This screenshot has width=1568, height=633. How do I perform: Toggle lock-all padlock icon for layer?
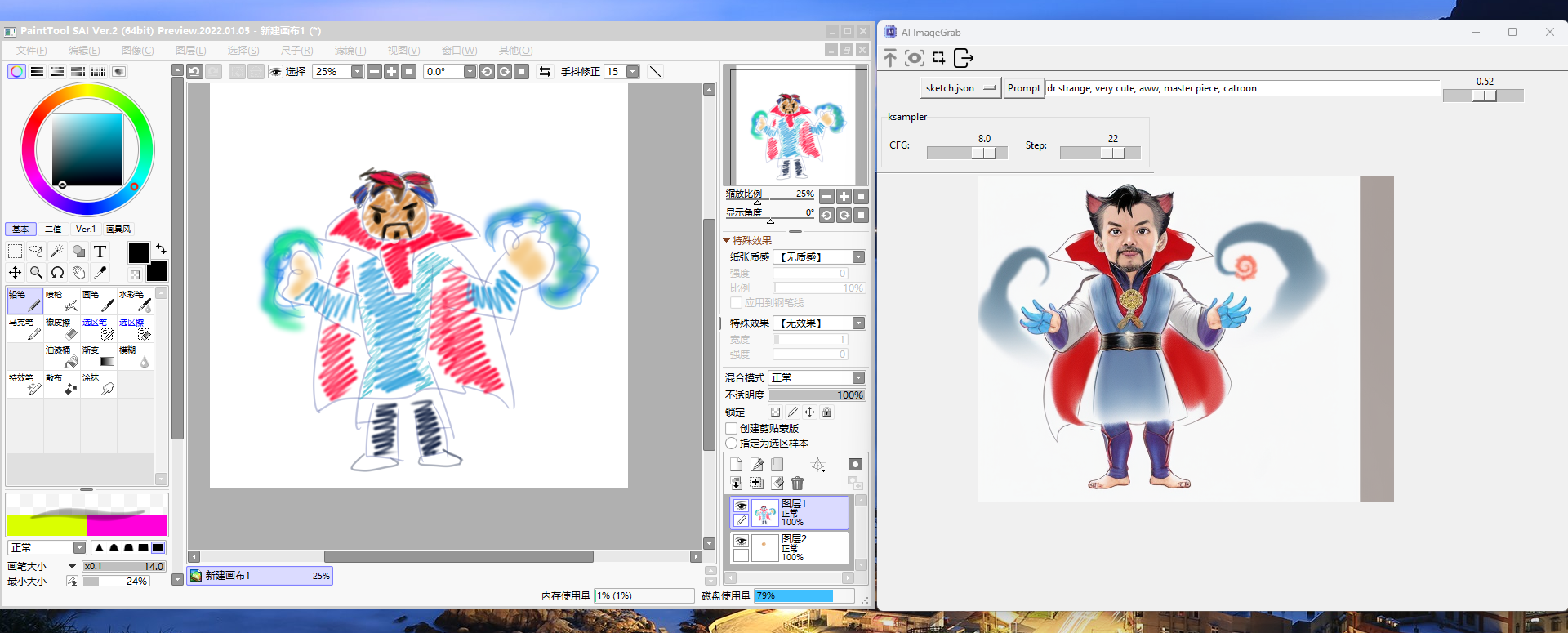[x=826, y=412]
